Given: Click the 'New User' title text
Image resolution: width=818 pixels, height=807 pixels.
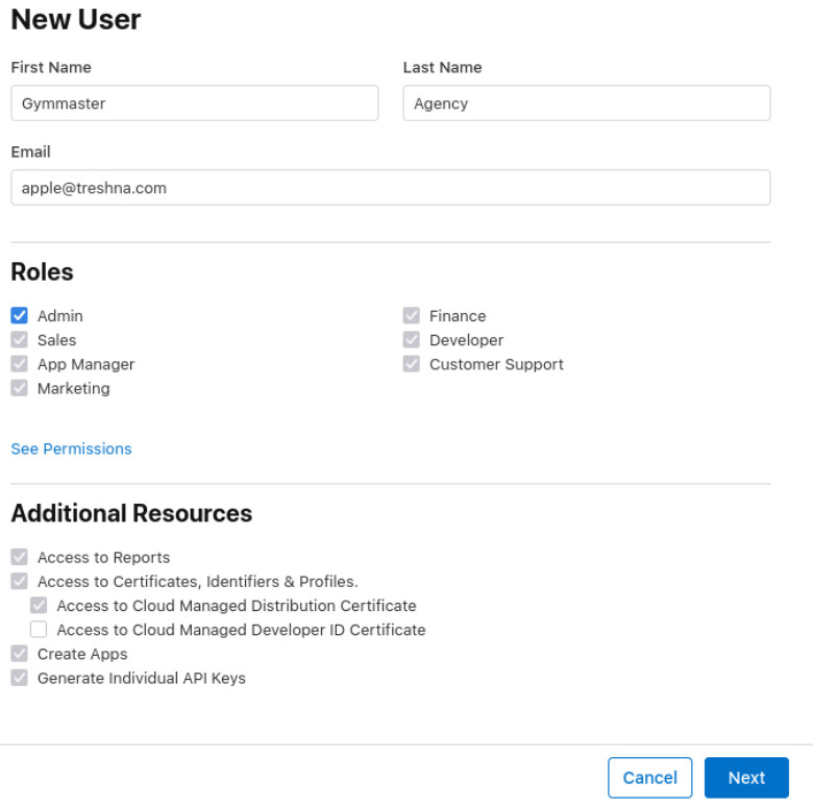Looking at the screenshot, I should [76, 20].
